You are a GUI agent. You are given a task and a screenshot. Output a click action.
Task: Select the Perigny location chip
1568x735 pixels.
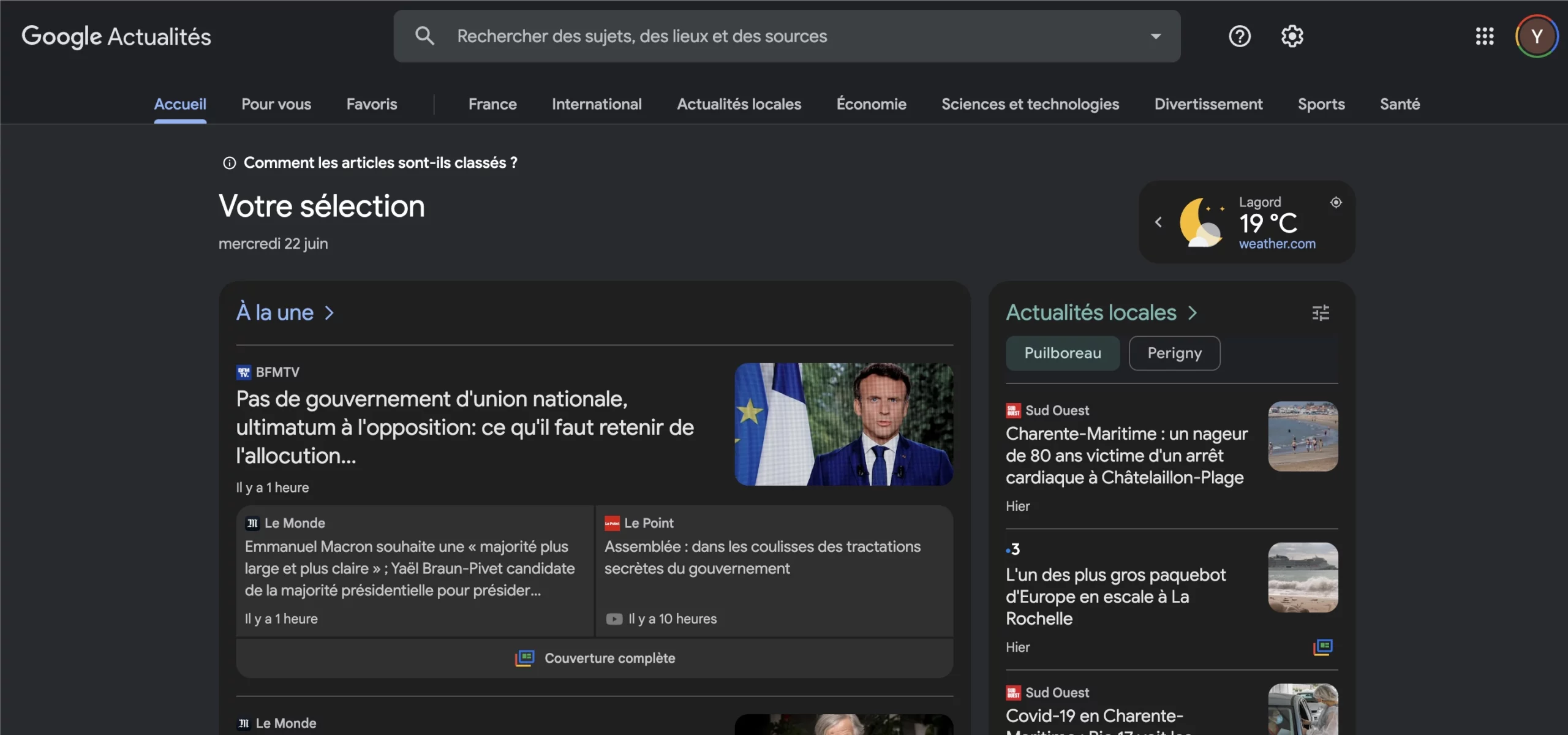tap(1174, 353)
